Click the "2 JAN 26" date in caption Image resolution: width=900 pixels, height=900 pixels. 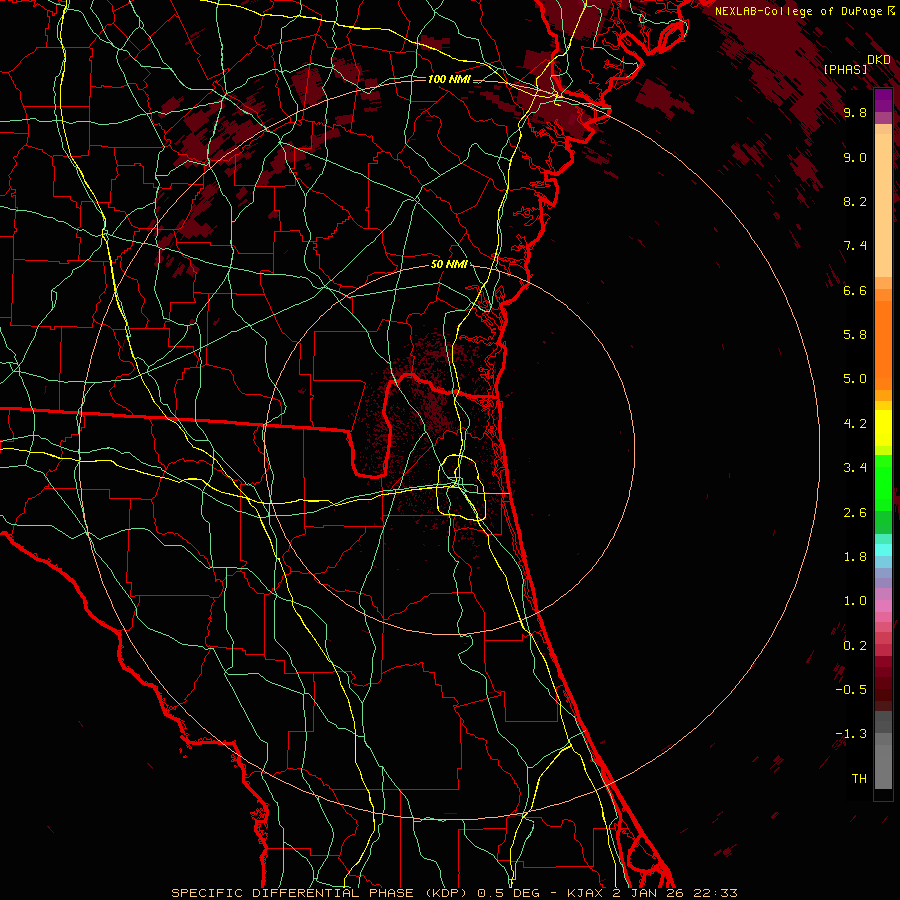pyautogui.click(x=648, y=893)
